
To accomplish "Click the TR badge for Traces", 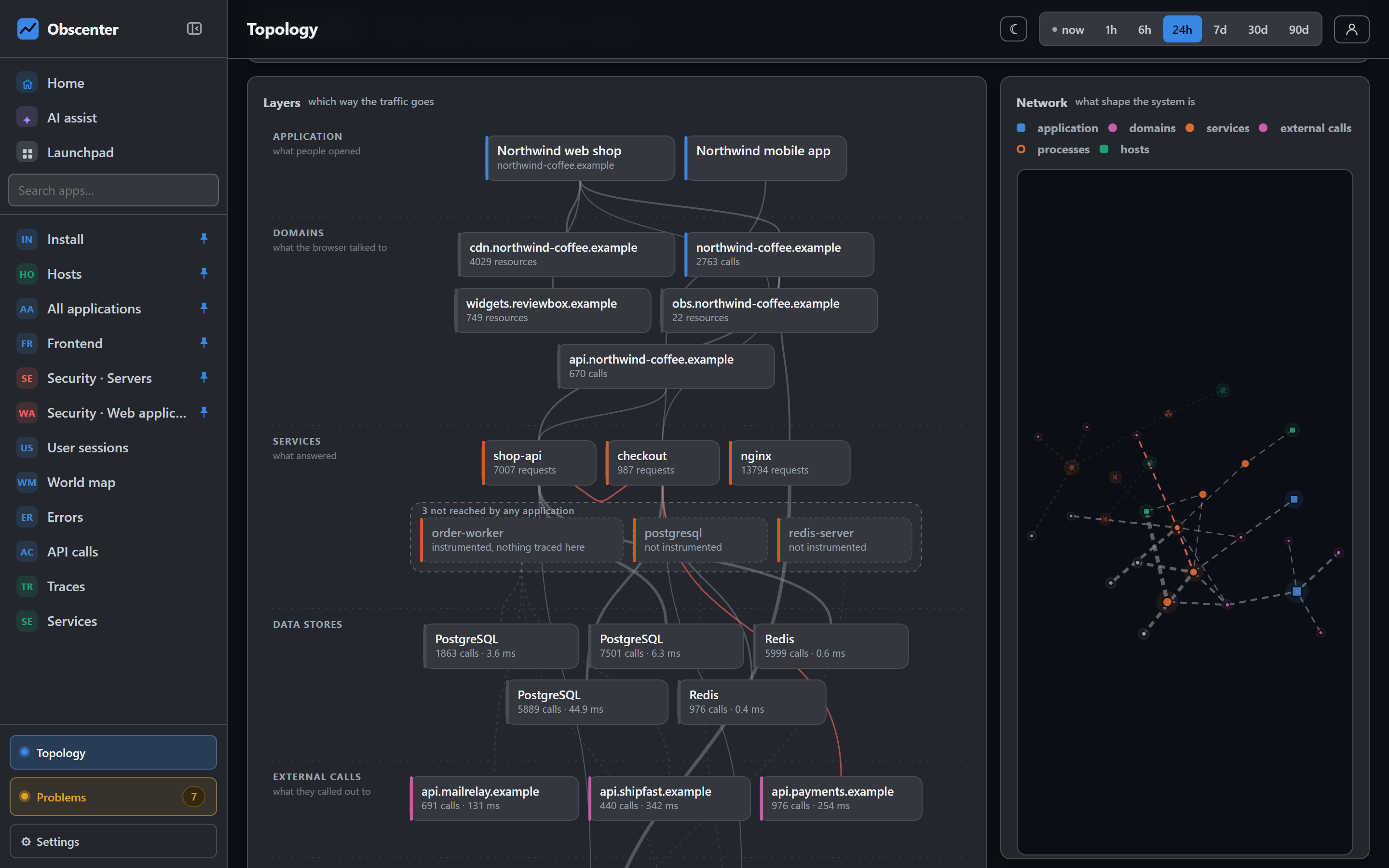I will tap(27, 587).
